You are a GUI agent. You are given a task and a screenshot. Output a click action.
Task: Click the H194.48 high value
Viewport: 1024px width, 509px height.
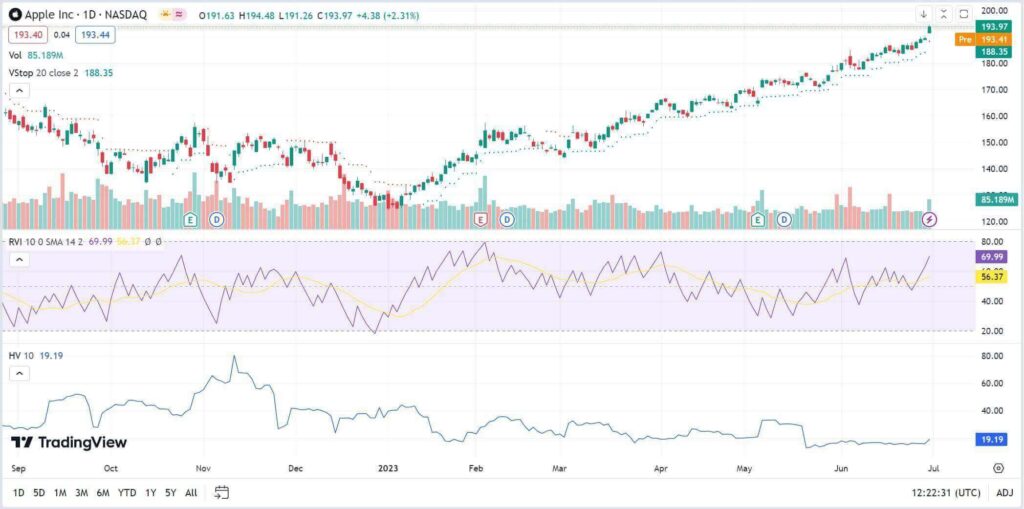click(x=256, y=15)
